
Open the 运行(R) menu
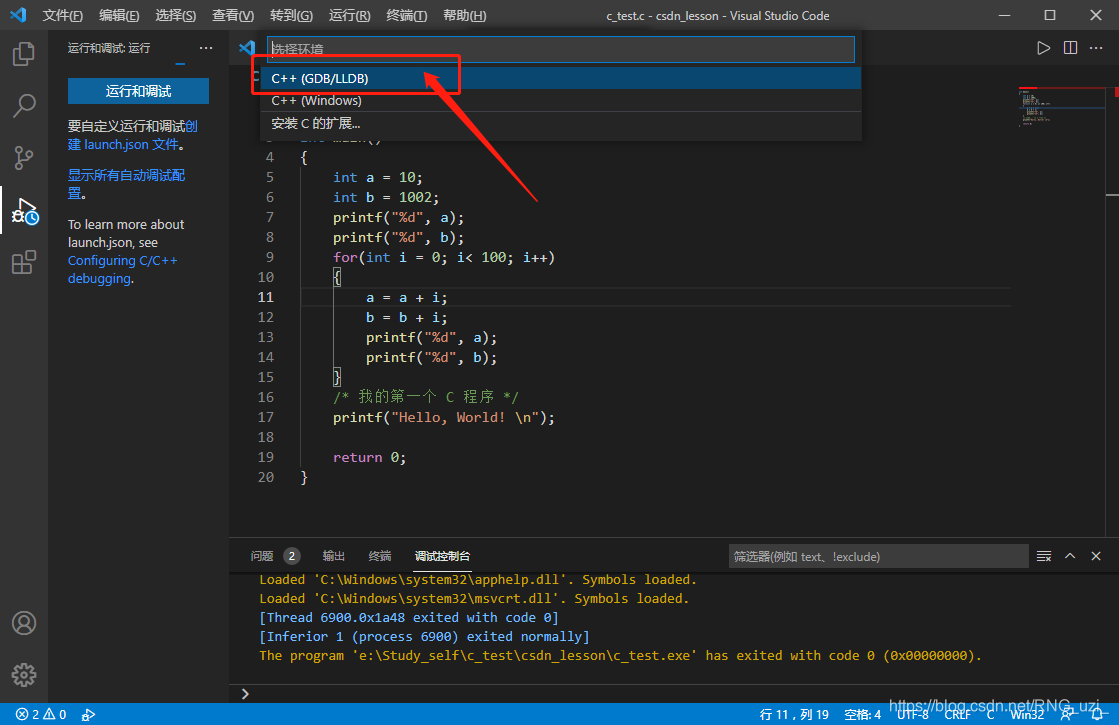coord(349,15)
